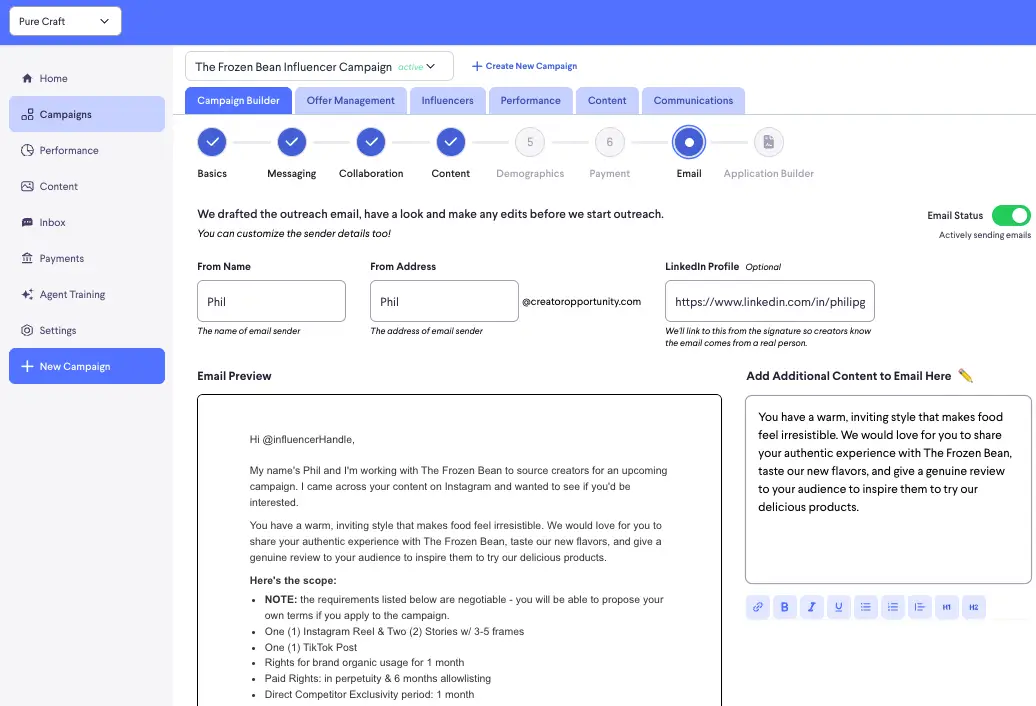The width and height of the screenshot is (1036, 706).
Task: Click 'Paid Rights: in perpetuity' bullet
Action: point(377,678)
